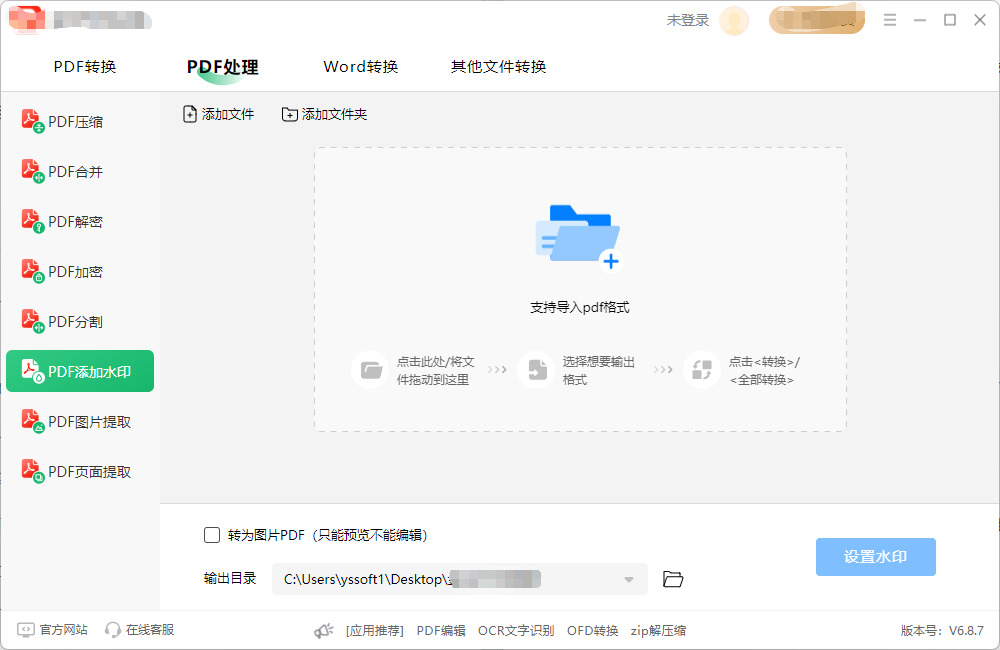
Task: Open the OFD转换 link
Action: pyautogui.click(x=592, y=631)
